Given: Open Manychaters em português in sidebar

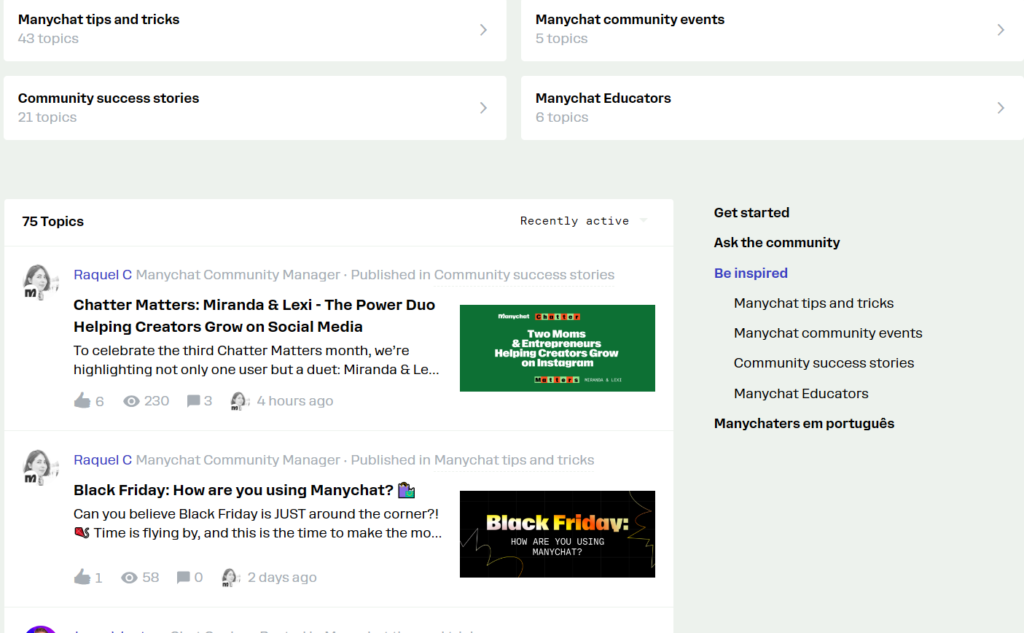Looking at the screenshot, I should (x=804, y=423).
